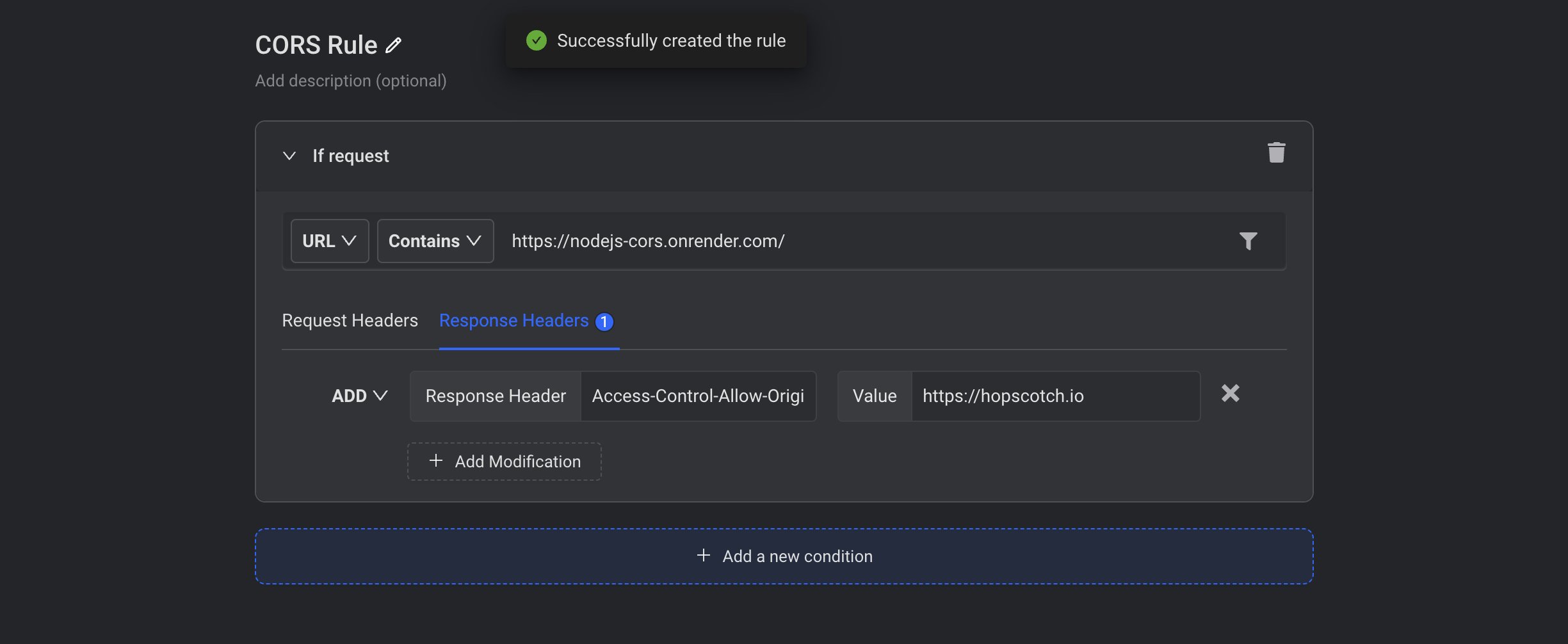Collapse the If request section chevron
This screenshot has height=644, width=1568.
(289, 156)
